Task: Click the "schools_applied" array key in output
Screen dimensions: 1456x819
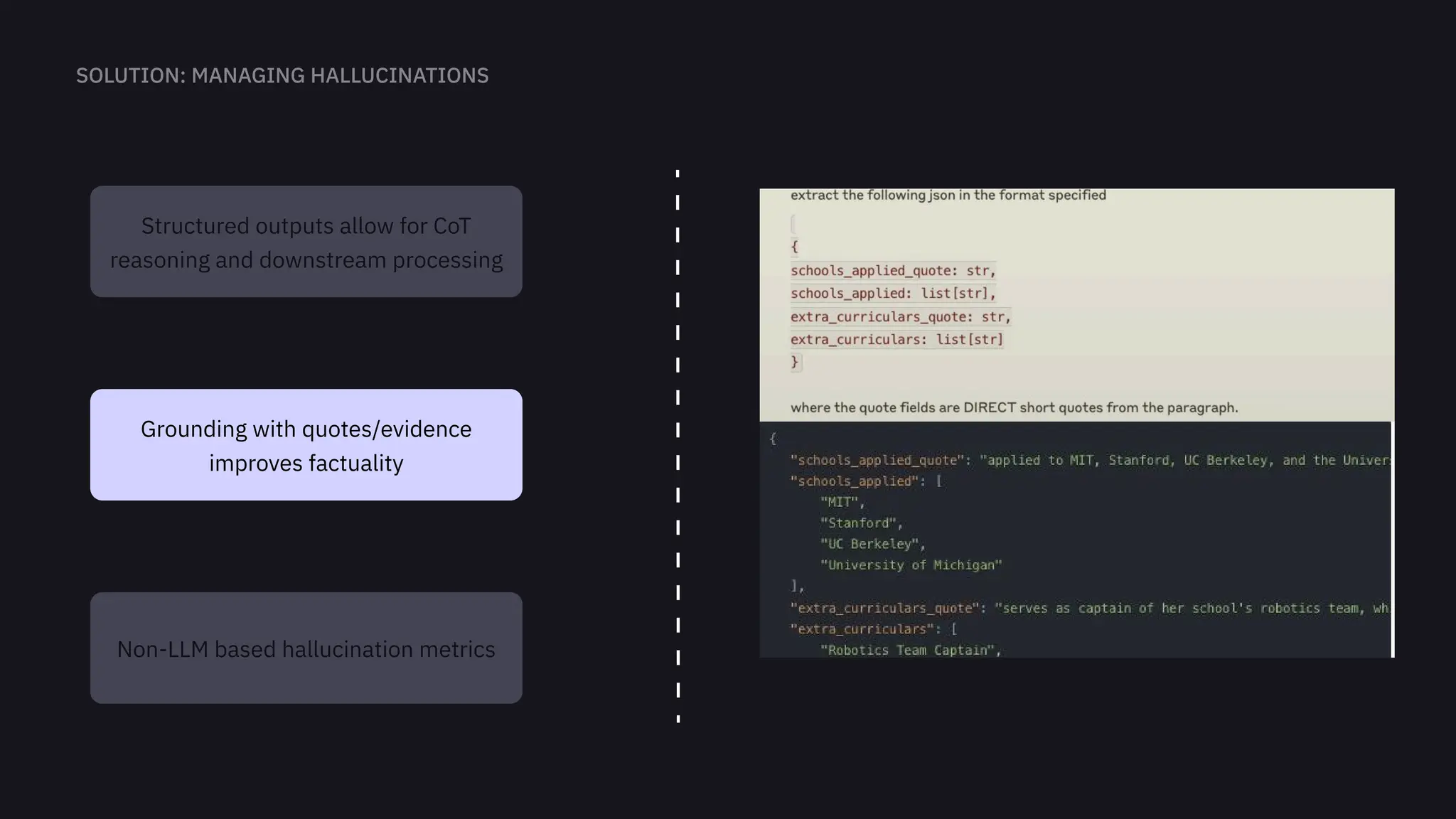Action: (x=855, y=481)
